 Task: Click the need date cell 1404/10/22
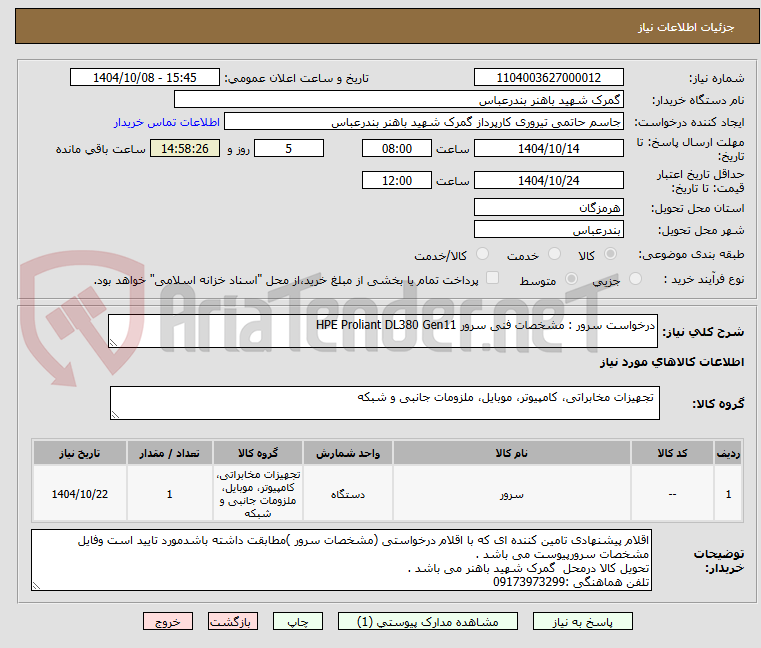pyautogui.click(x=80, y=494)
